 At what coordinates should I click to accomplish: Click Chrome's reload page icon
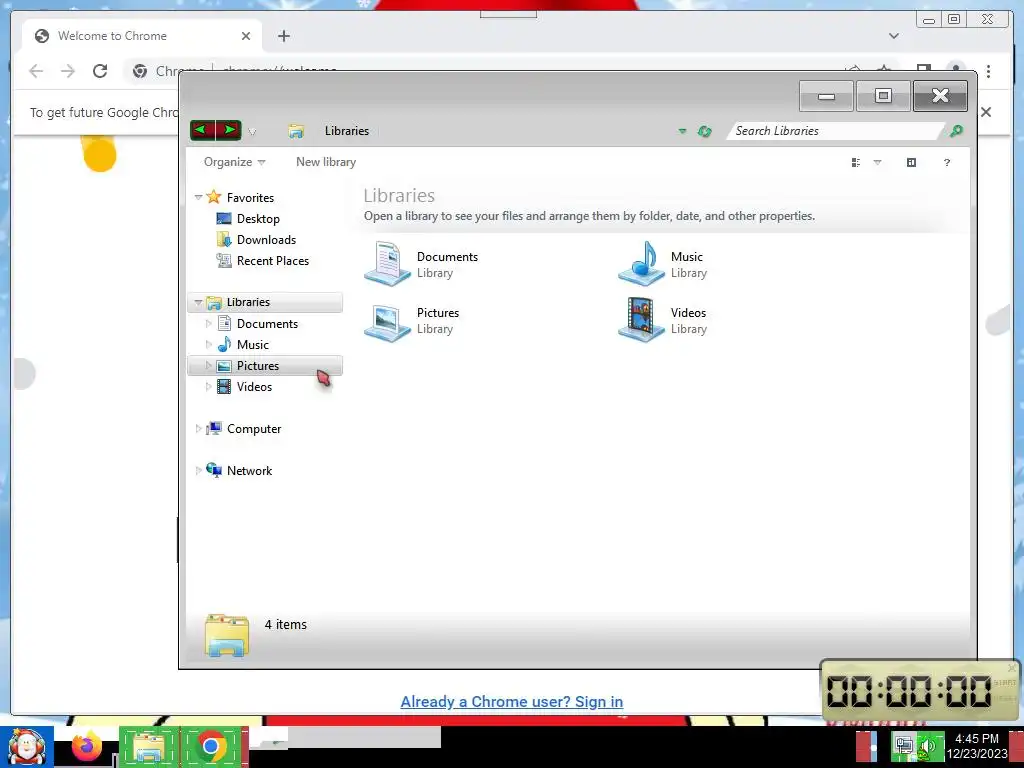(100, 71)
